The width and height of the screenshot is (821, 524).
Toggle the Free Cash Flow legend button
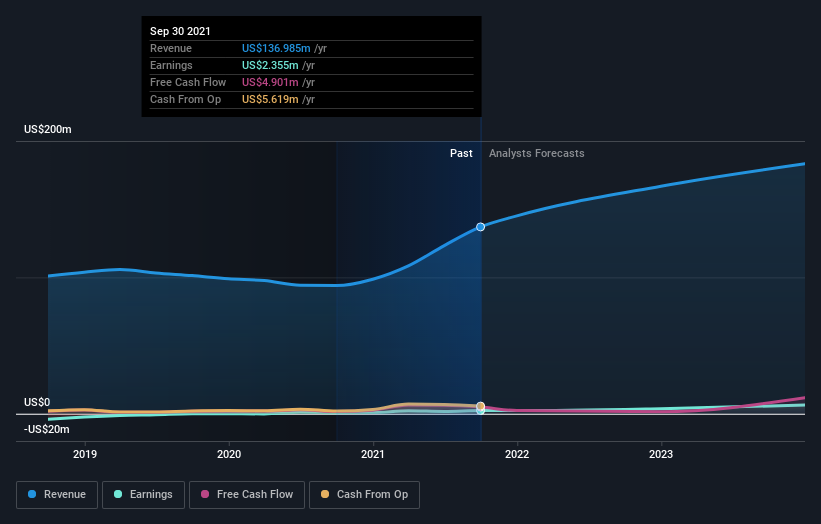coord(247,495)
